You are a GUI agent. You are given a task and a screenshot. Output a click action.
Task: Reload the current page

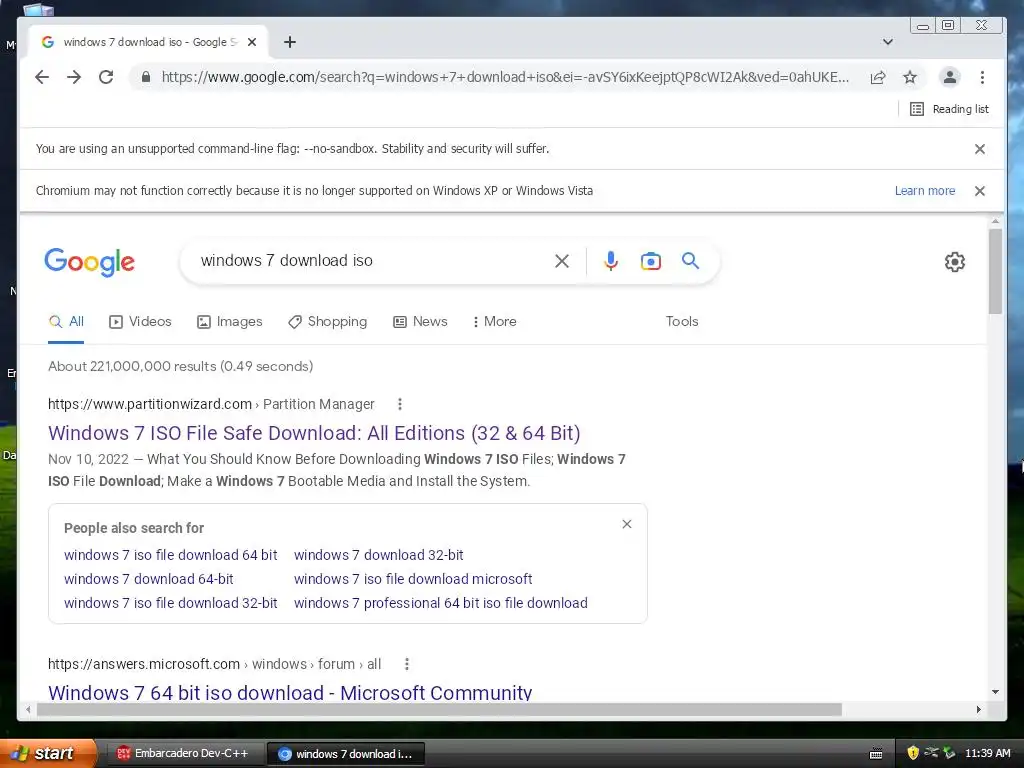(x=106, y=77)
